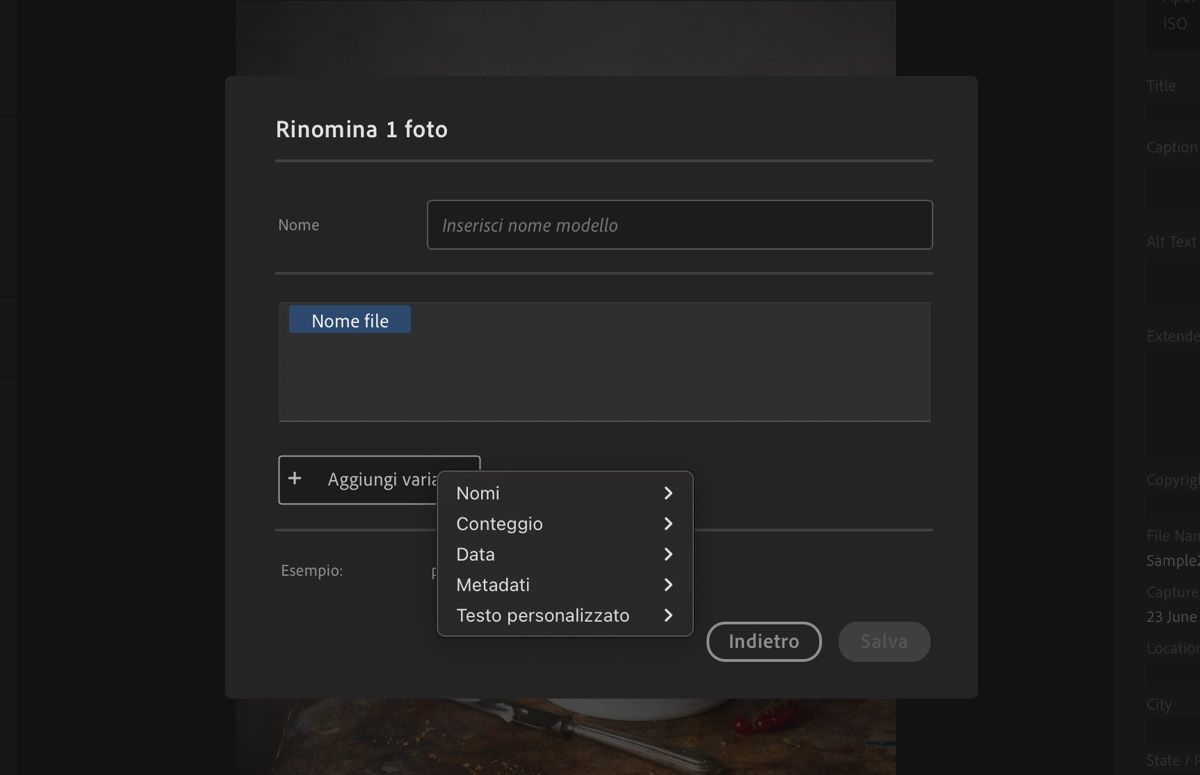Click the Copyright label in the background panel
The height and width of the screenshot is (775, 1200).
[x=1172, y=480]
